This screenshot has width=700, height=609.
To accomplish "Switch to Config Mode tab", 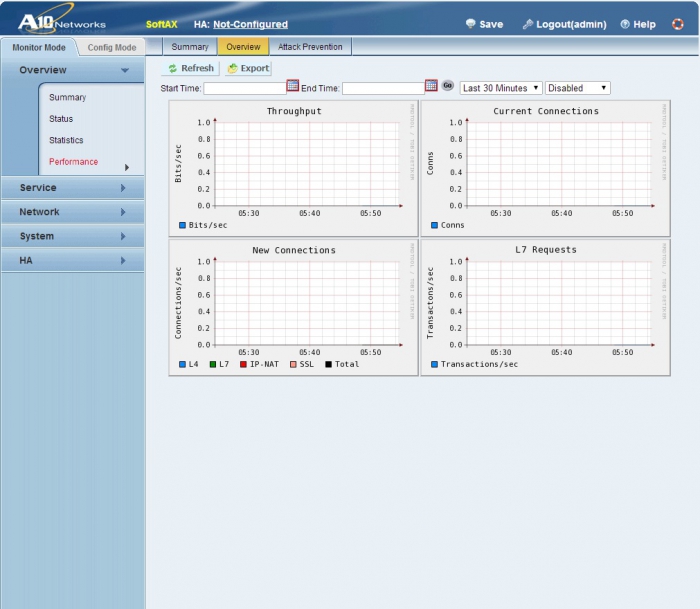I will click(112, 47).
